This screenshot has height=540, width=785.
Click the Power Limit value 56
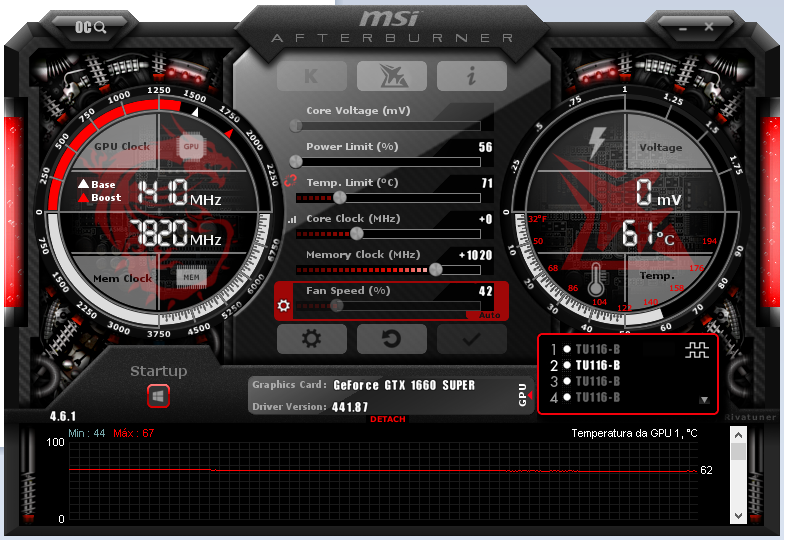point(485,147)
